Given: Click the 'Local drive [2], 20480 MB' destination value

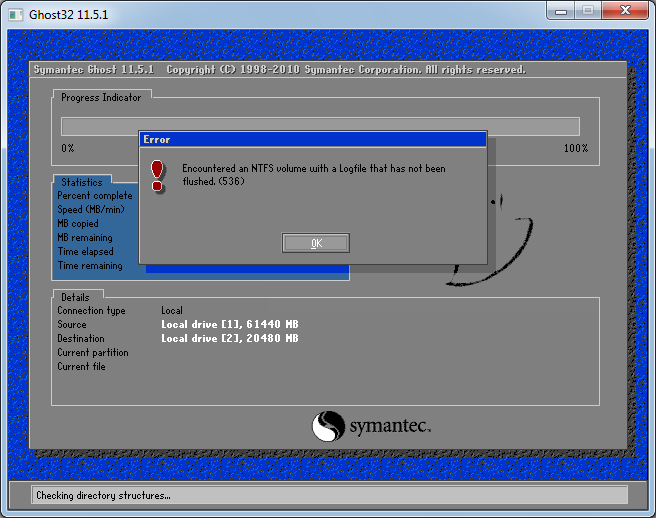Looking at the screenshot, I should (230, 338).
